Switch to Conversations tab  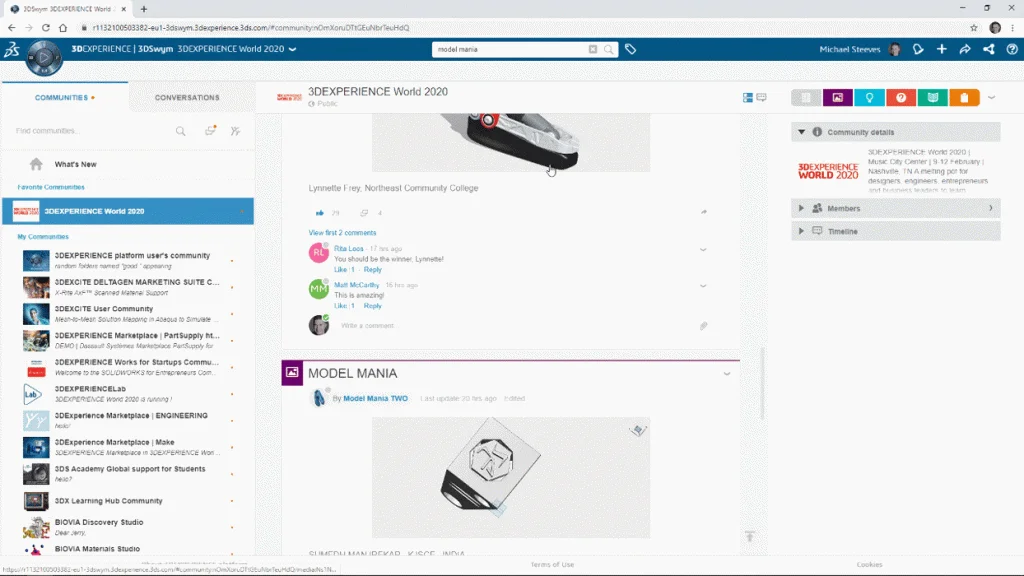coord(187,97)
